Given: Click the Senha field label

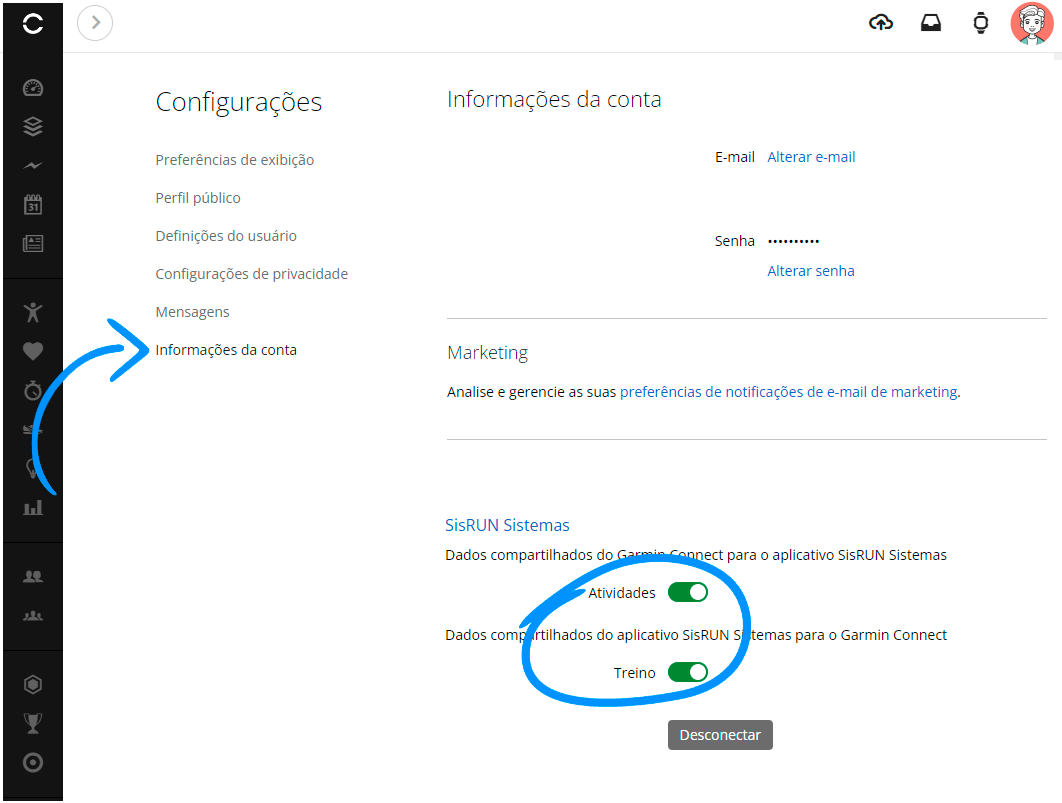Looking at the screenshot, I should pyautogui.click(x=735, y=241).
